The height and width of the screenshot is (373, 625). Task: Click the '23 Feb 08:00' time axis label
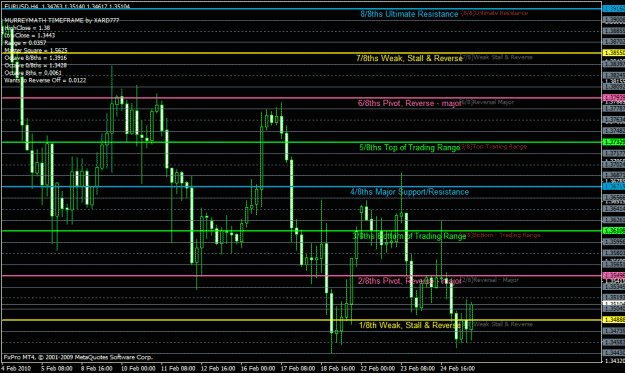coord(418,368)
